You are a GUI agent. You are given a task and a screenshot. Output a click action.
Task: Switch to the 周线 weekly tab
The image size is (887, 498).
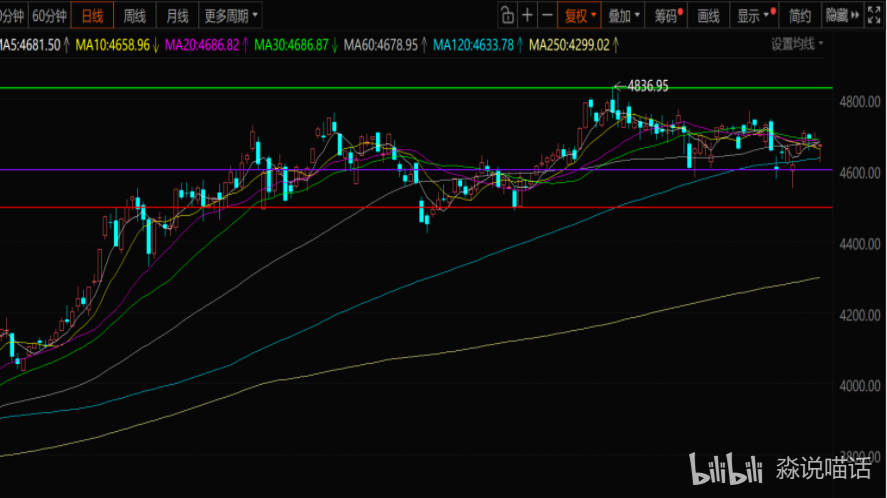(x=135, y=16)
